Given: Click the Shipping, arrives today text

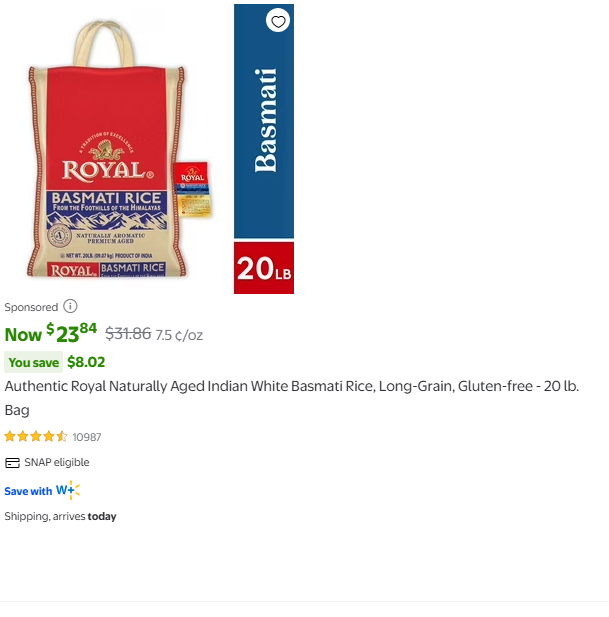Looking at the screenshot, I should 60,516.
